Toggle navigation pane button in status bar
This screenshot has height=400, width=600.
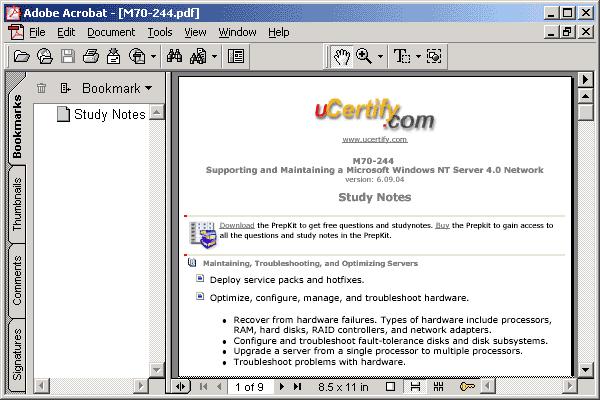[181, 387]
